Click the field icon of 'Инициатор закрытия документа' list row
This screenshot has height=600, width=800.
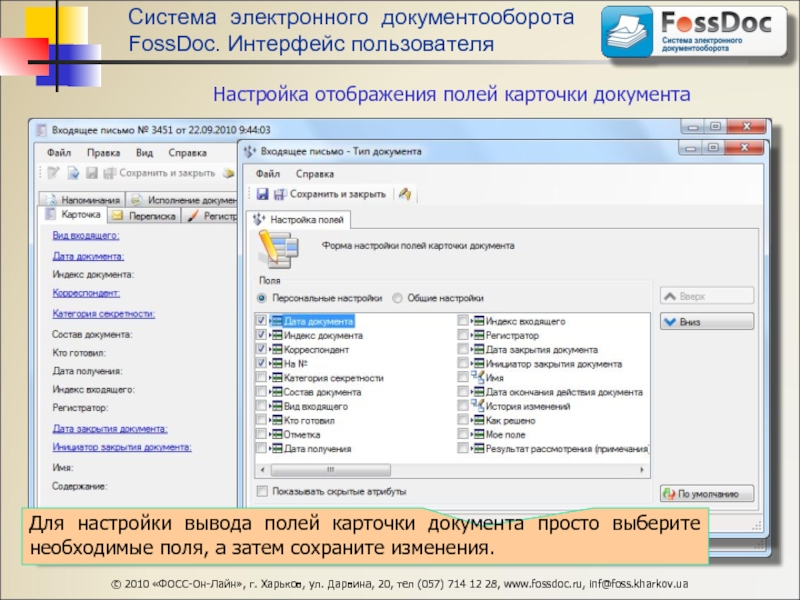click(x=479, y=364)
